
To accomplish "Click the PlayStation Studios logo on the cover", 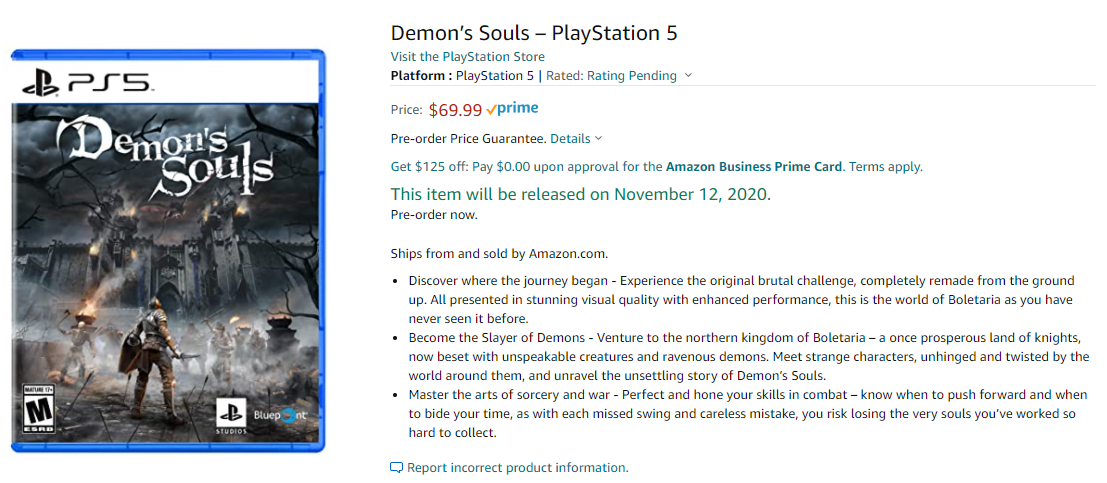I will pos(228,413).
